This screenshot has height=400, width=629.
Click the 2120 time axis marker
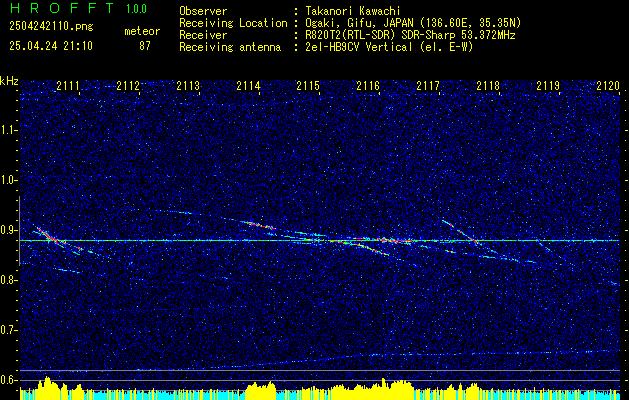pyautogui.click(x=608, y=86)
